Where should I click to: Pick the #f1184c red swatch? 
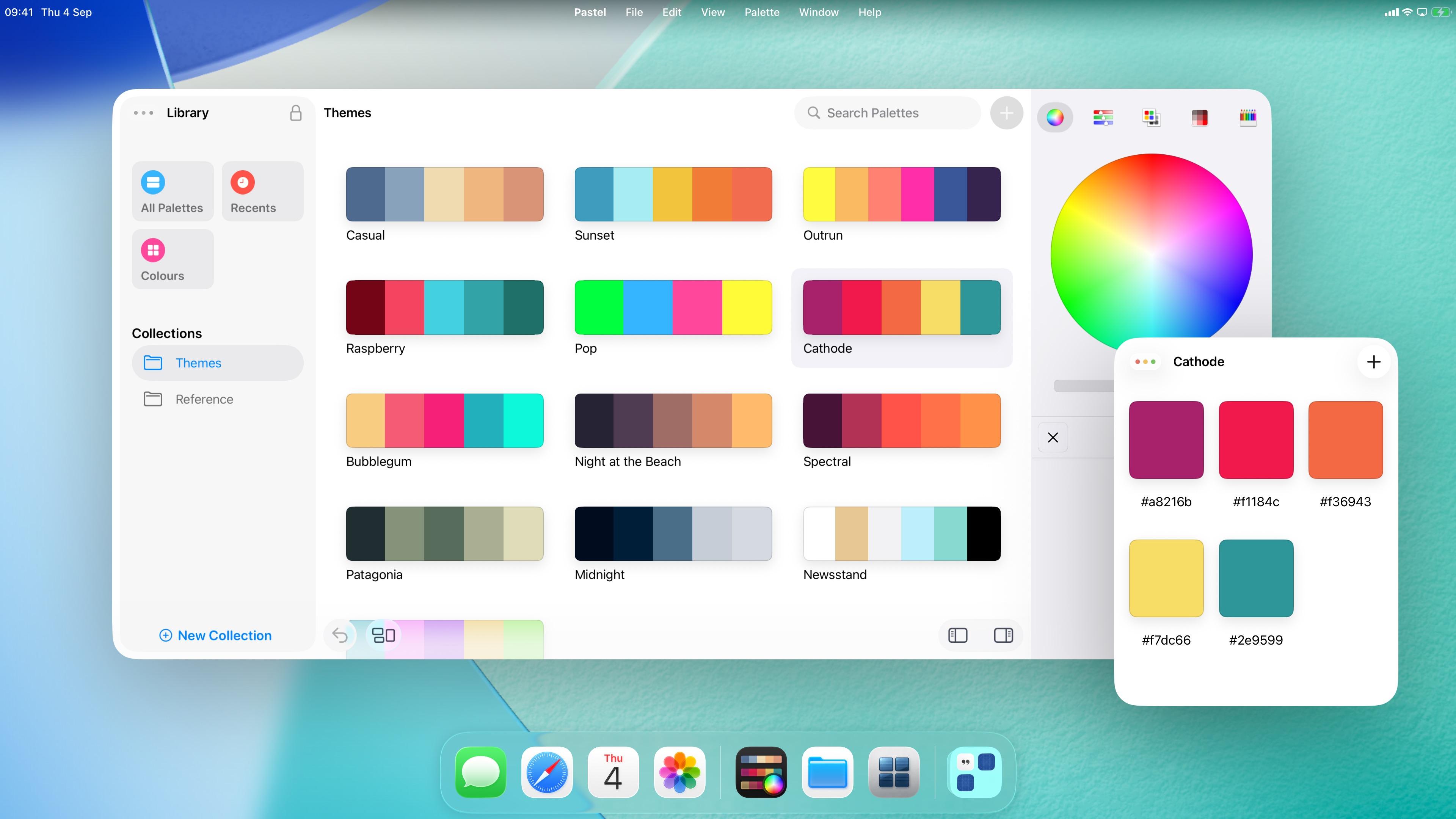click(x=1256, y=440)
